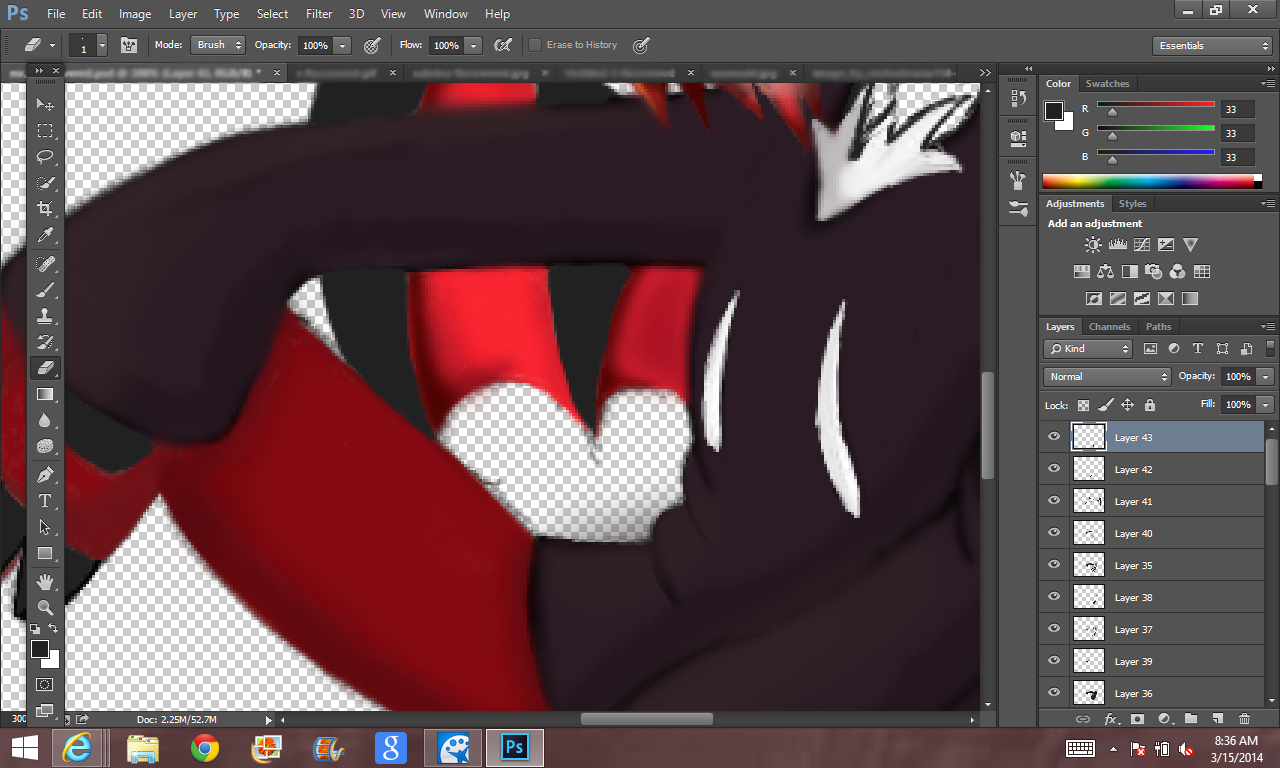Viewport: 1280px width, 768px height.
Task: Select the Crop tool
Action: pyautogui.click(x=45, y=209)
